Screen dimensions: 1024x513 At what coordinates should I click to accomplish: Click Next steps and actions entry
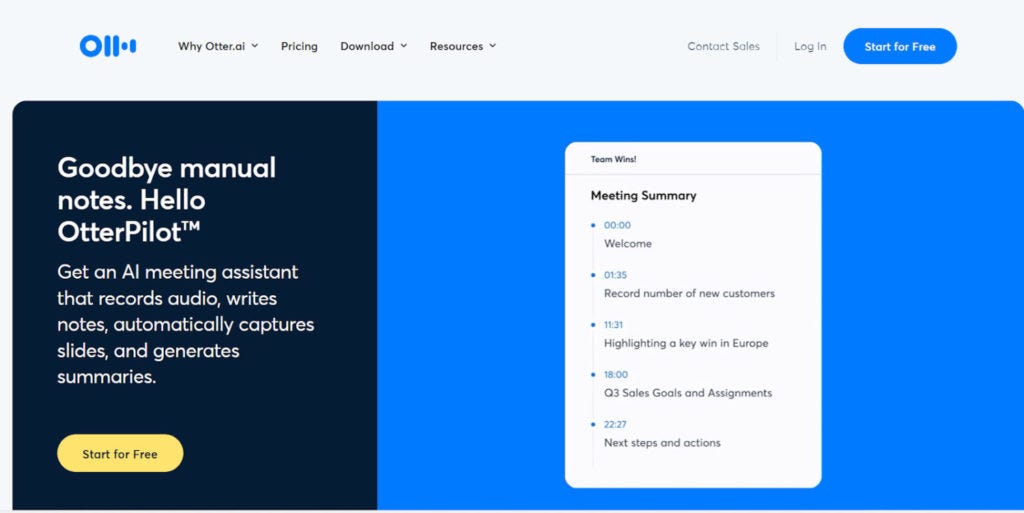(x=662, y=443)
